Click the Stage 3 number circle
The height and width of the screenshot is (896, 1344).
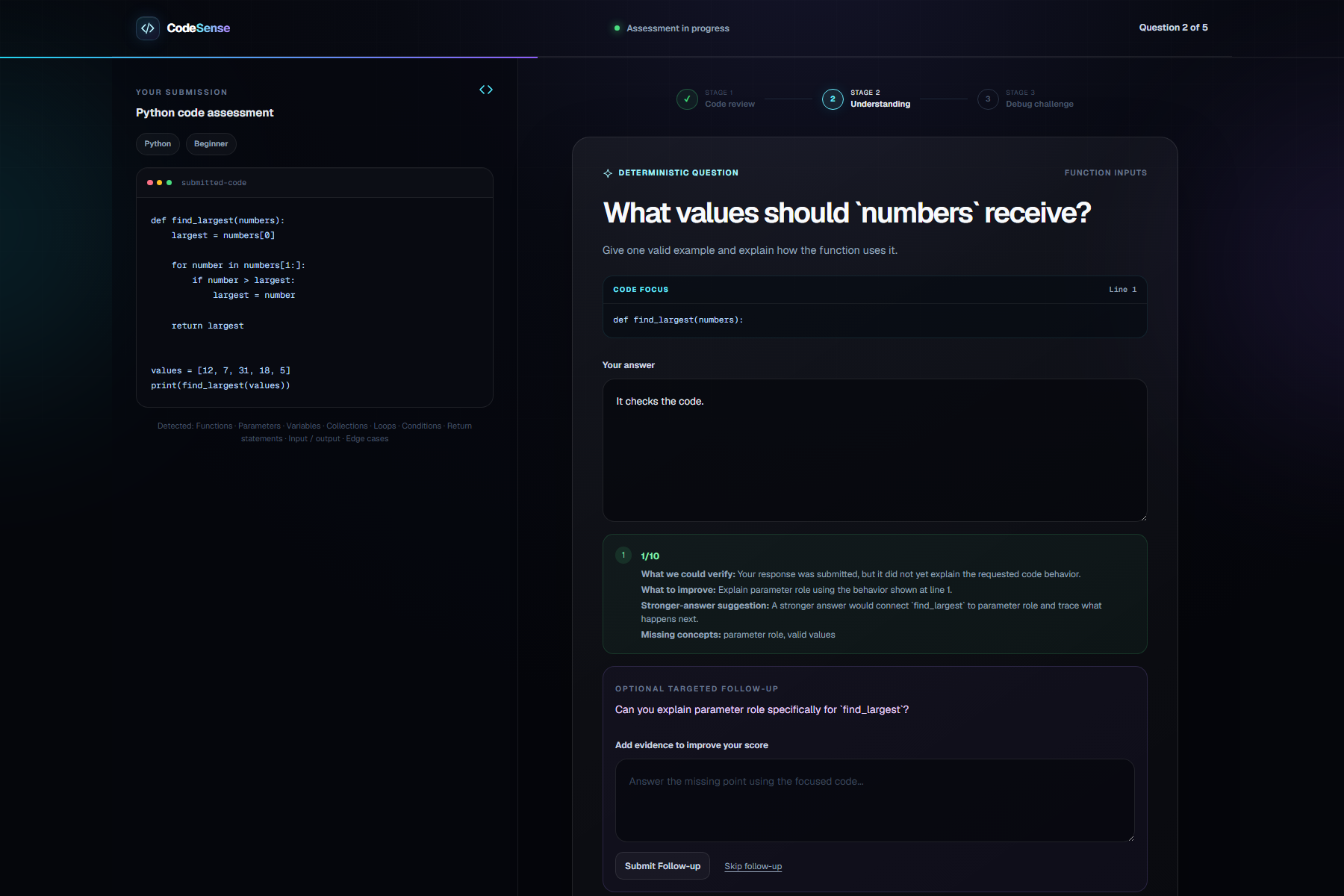[x=988, y=99]
